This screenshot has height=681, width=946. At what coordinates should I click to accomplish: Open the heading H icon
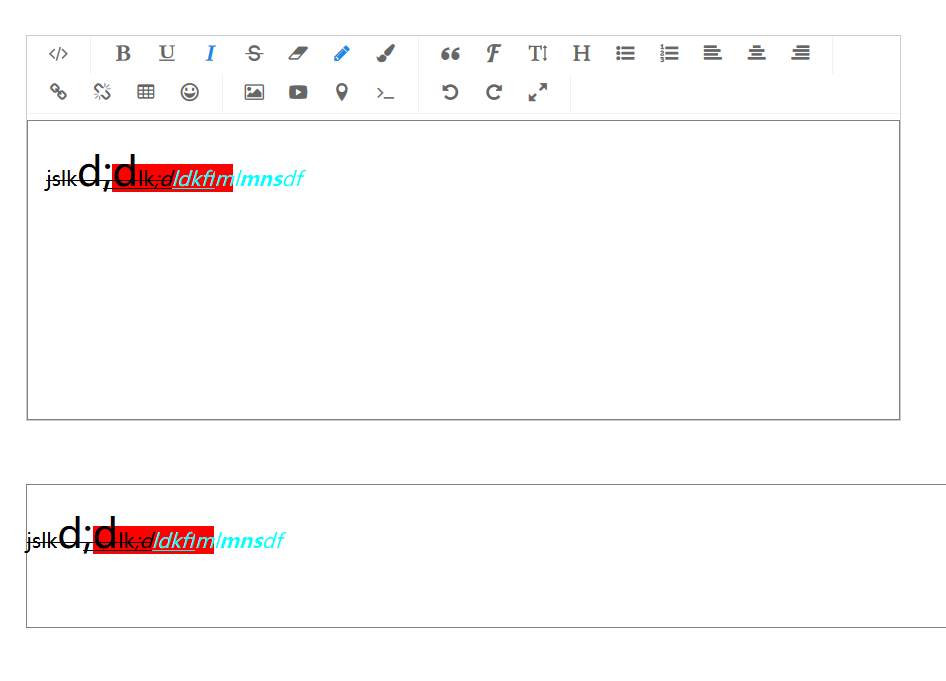point(582,54)
